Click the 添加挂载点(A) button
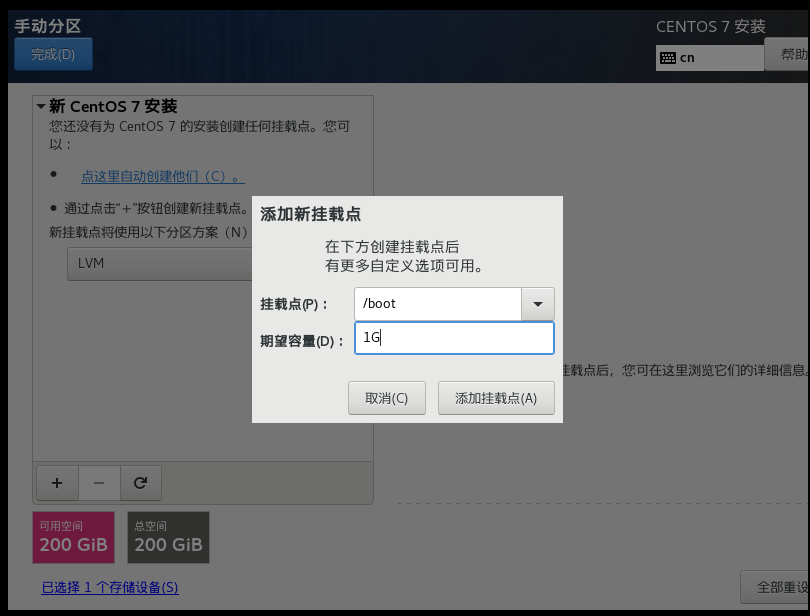The image size is (810, 616). click(496, 398)
